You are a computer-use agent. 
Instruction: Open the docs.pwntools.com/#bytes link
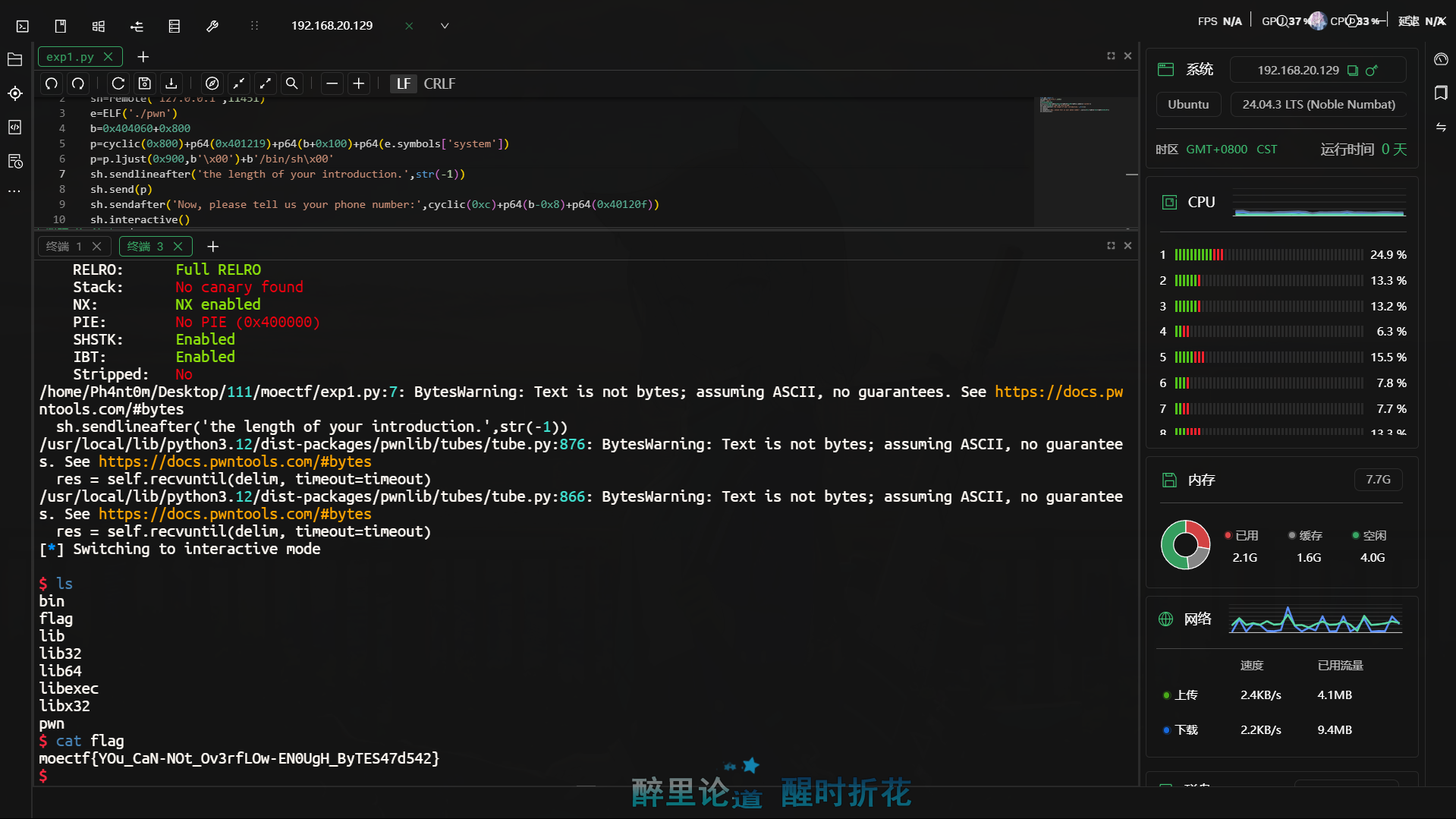point(235,461)
